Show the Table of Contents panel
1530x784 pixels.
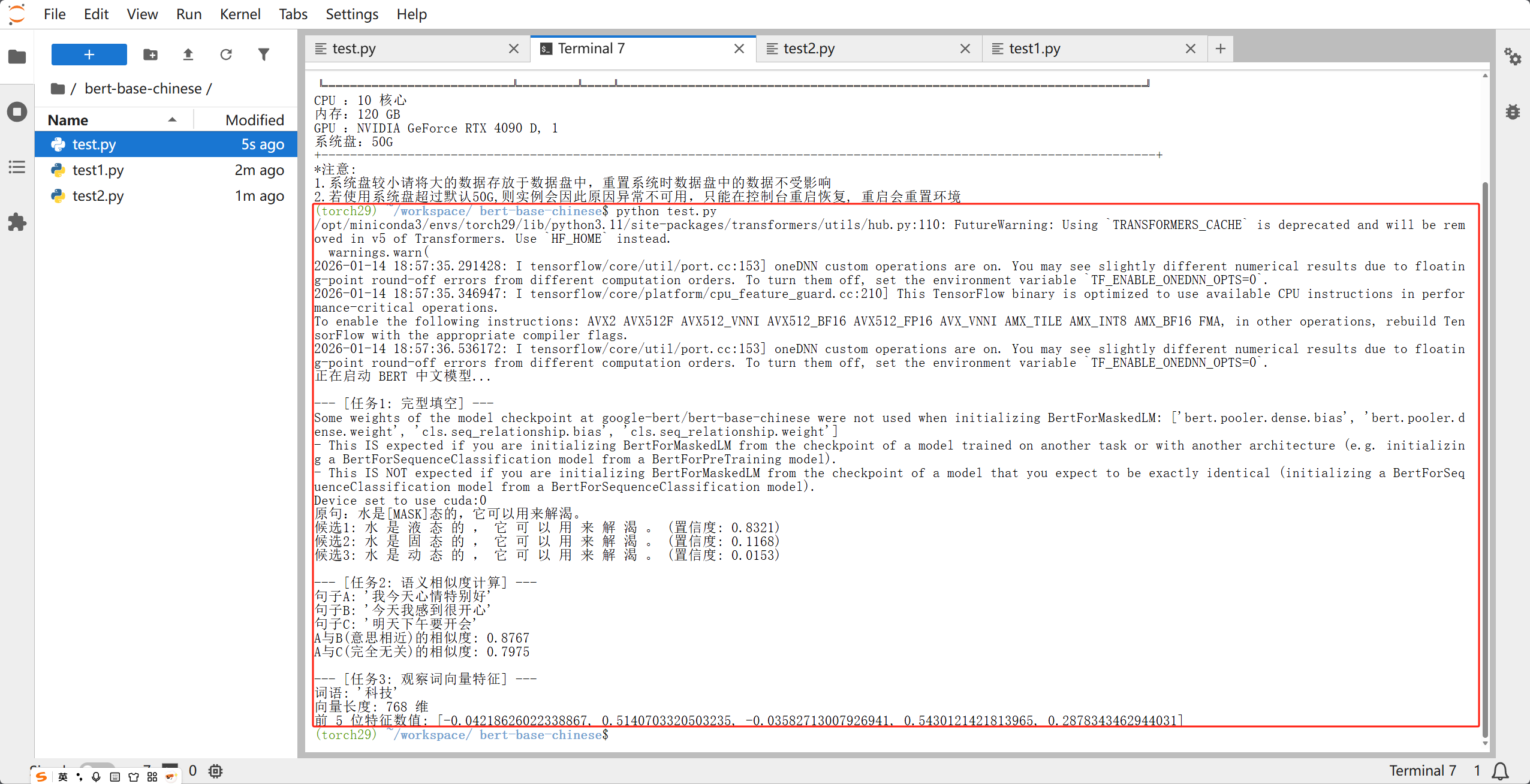(x=17, y=167)
